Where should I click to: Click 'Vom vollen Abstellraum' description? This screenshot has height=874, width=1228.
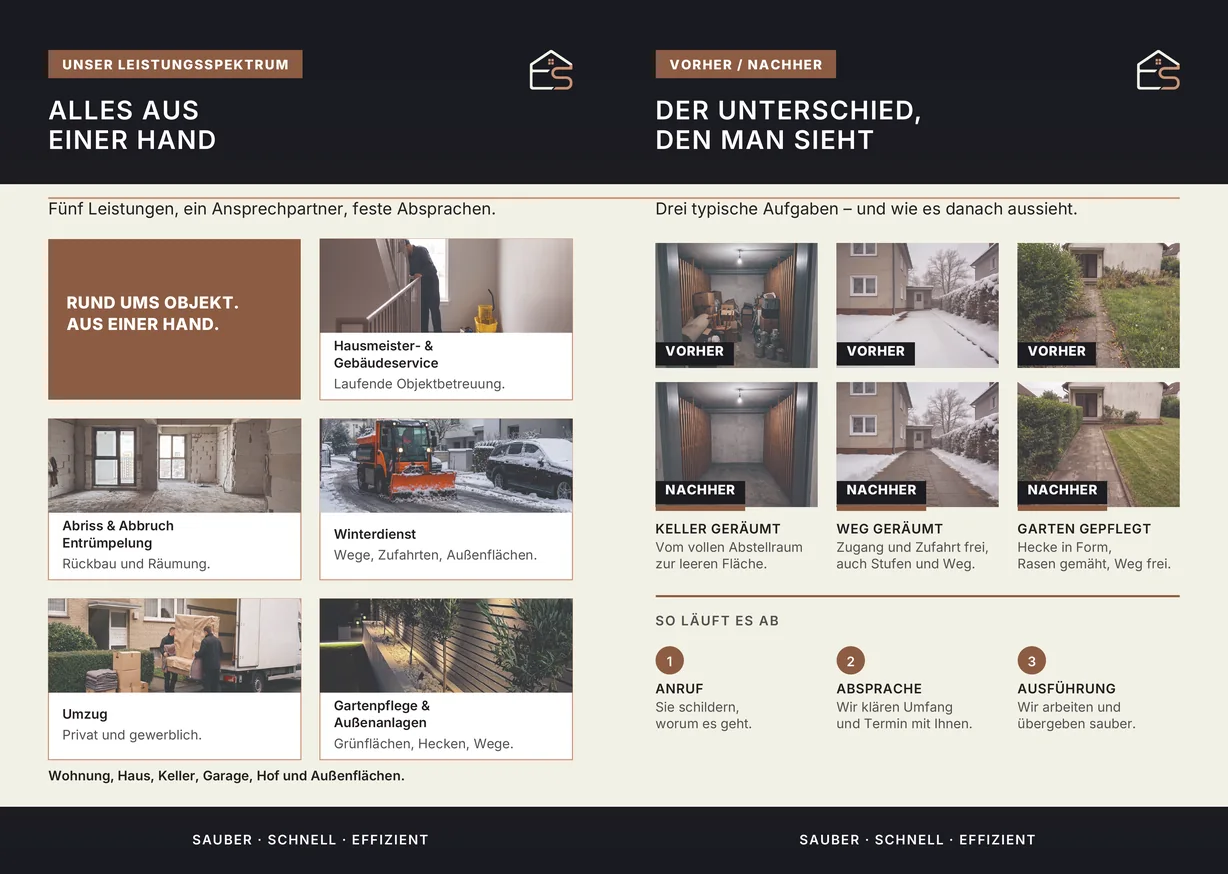[x=729, y=555]
